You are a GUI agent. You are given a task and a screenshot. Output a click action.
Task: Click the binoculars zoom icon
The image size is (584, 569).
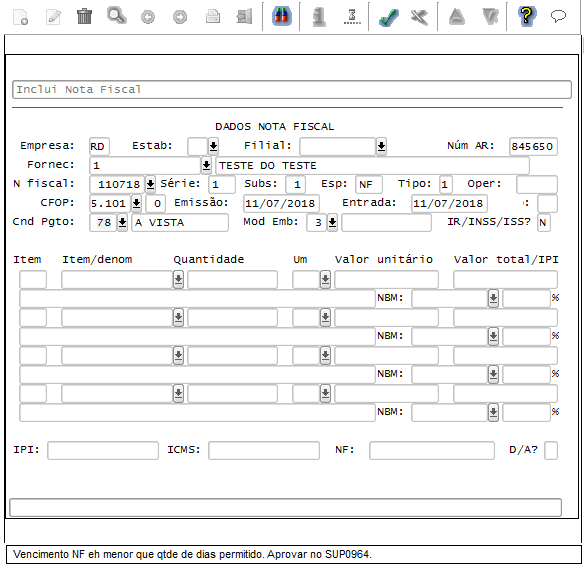(x=282, y=16)
